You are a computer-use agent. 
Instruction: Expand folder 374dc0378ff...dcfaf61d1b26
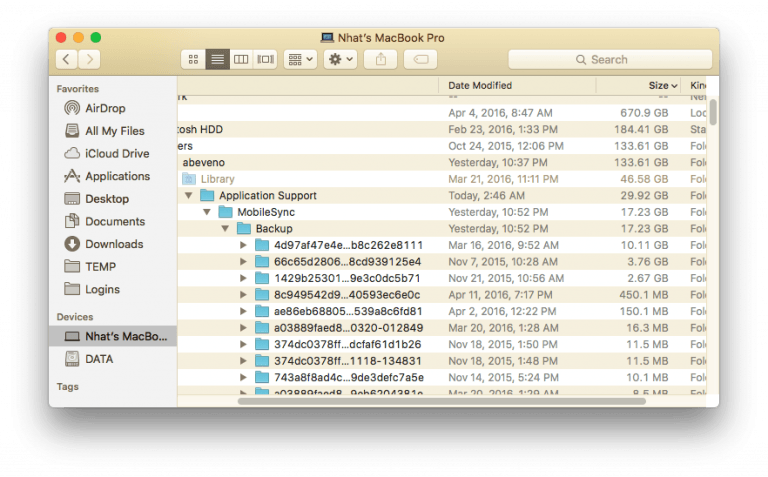(243, 344)
